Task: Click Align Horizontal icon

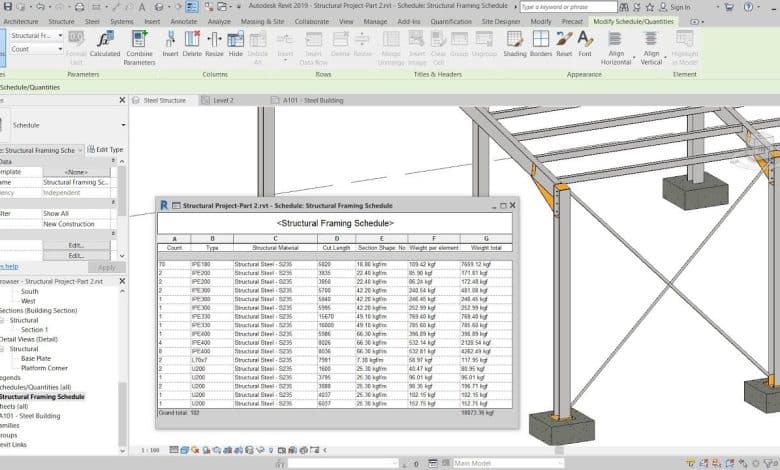Action: (x=615, y=39)
